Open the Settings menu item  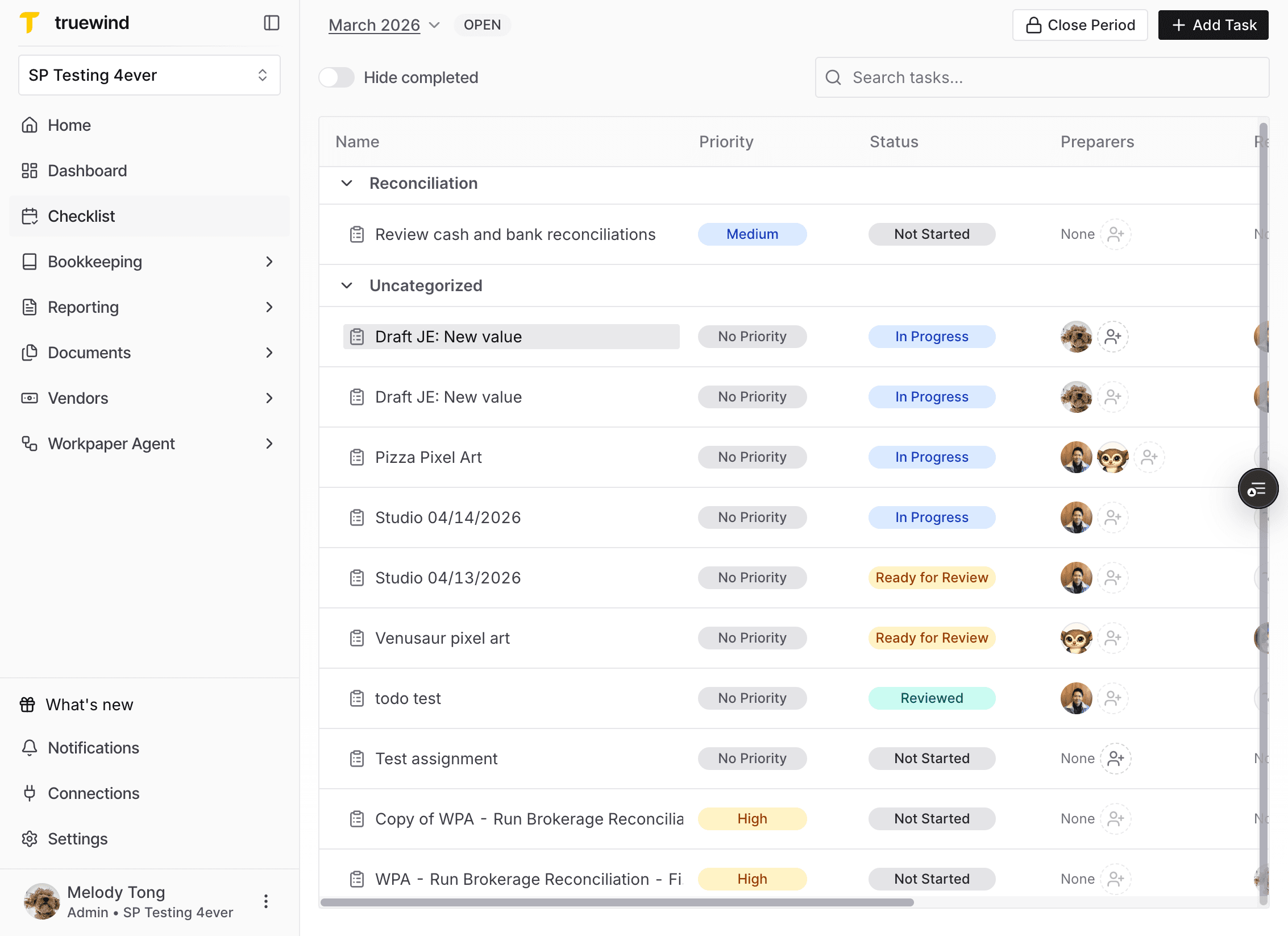tap(77, 839)
